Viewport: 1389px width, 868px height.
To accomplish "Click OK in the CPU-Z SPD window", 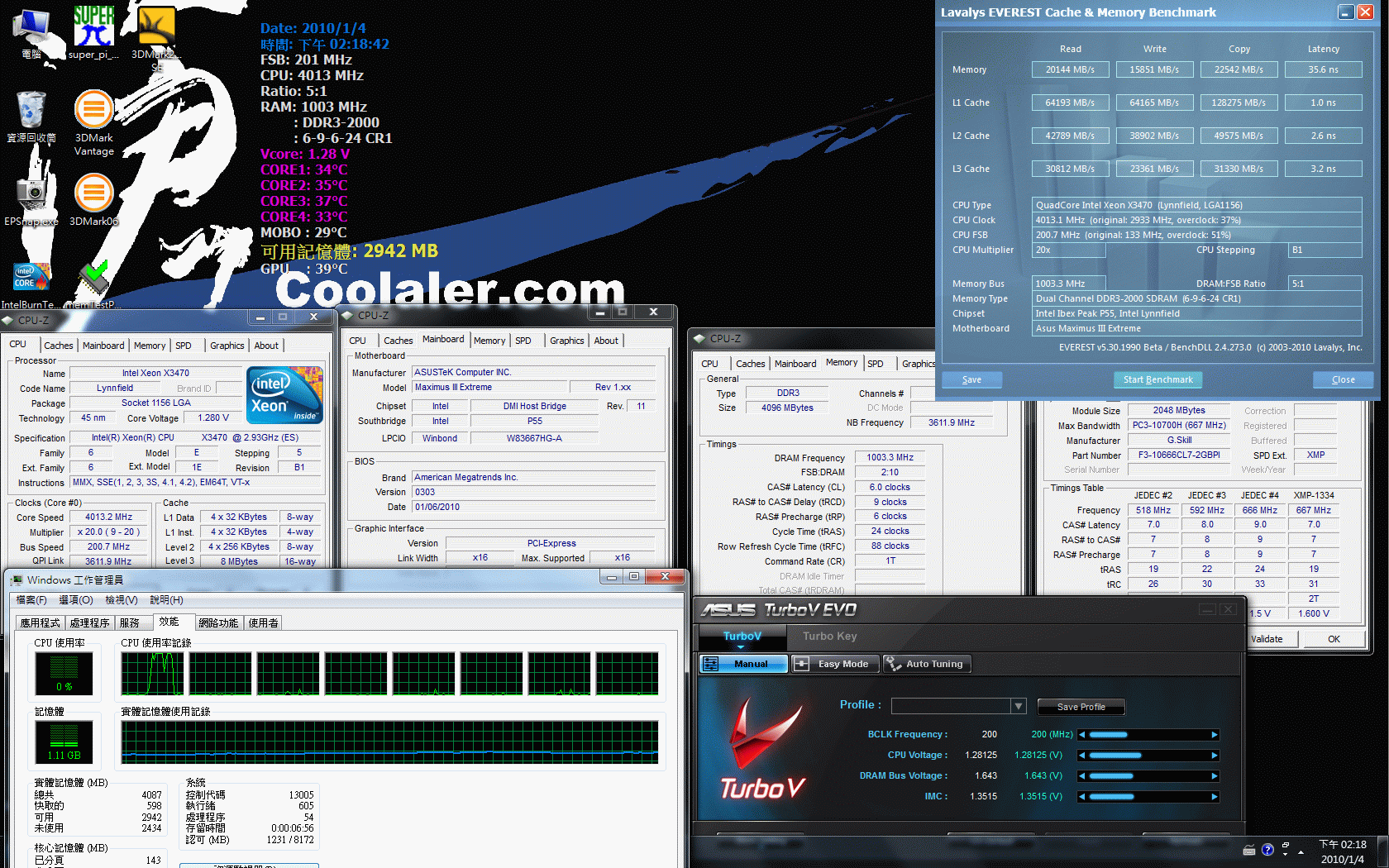I will [1334, 639].
